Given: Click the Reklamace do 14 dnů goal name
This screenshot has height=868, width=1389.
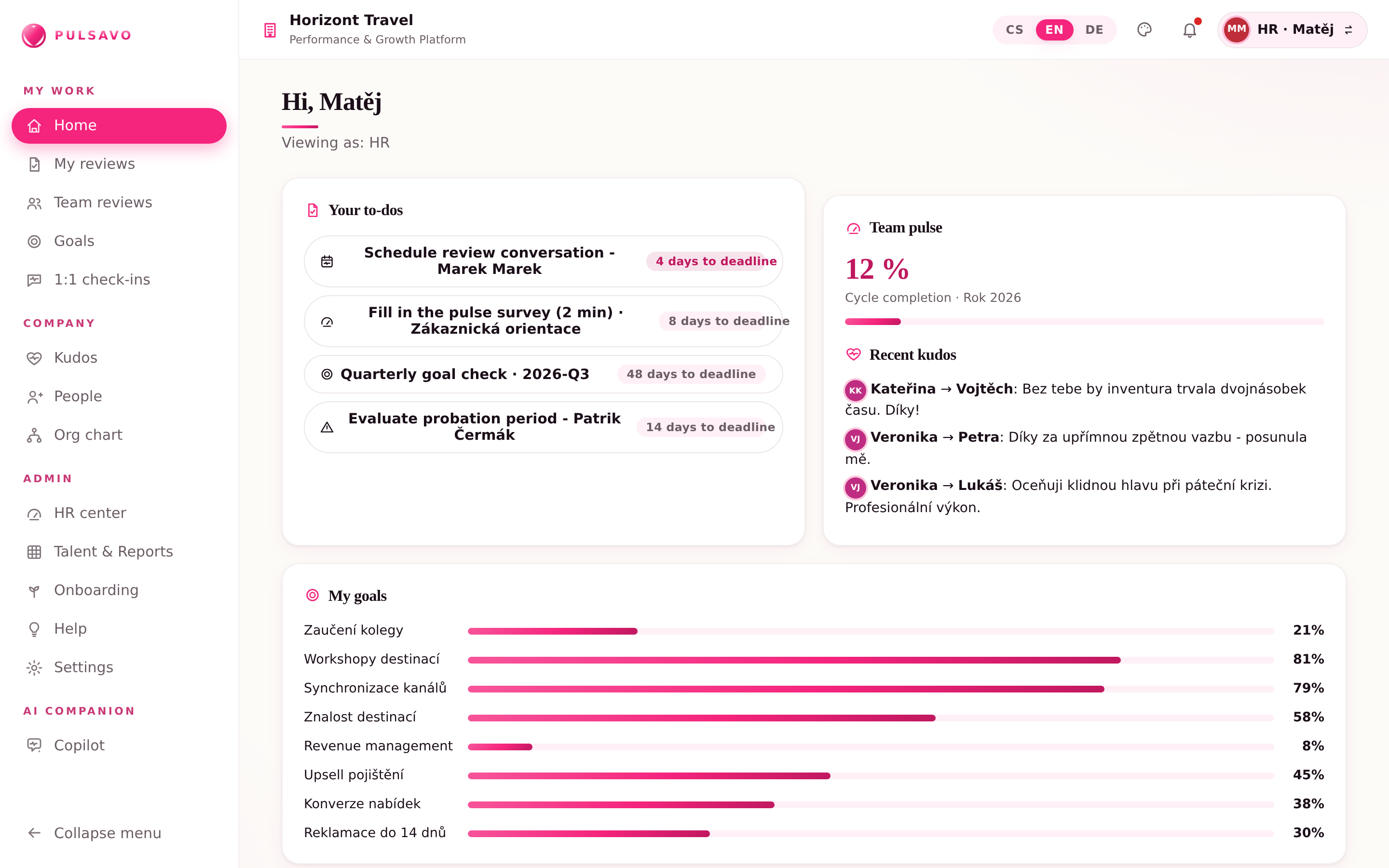Looking at the screenshot, I should coord(375,832).
